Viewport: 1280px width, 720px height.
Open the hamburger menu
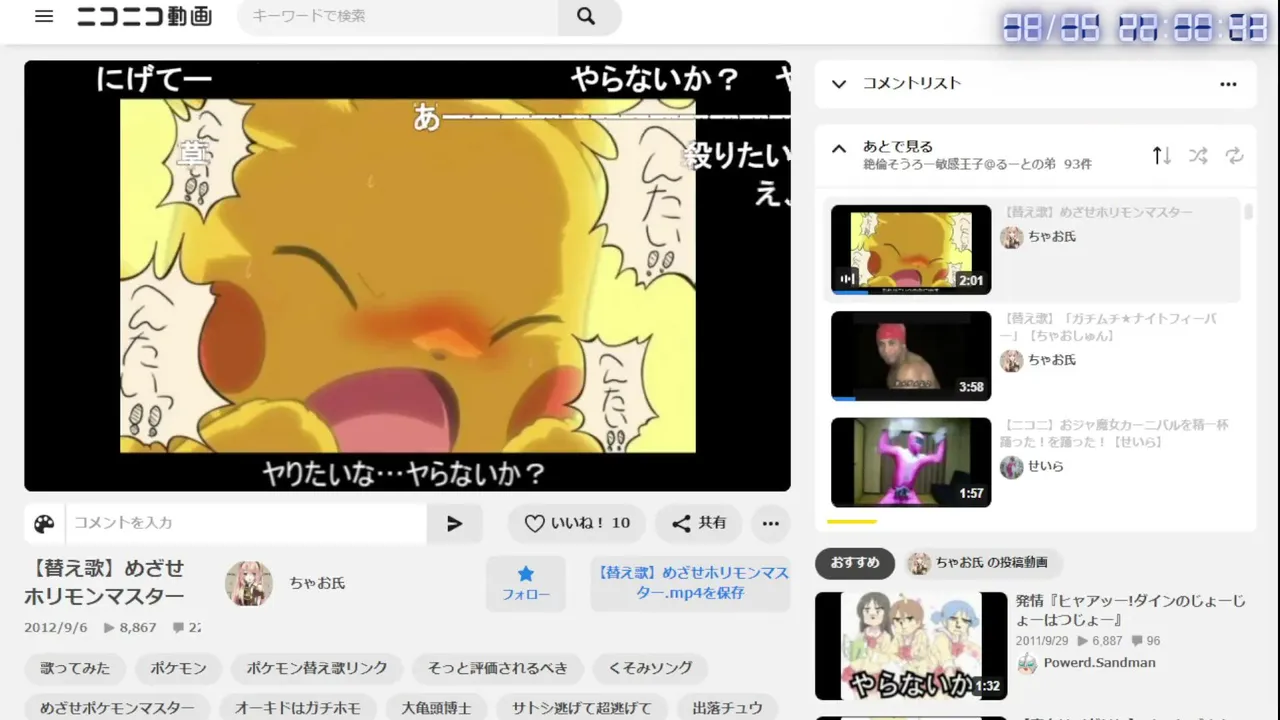point(44,16)
